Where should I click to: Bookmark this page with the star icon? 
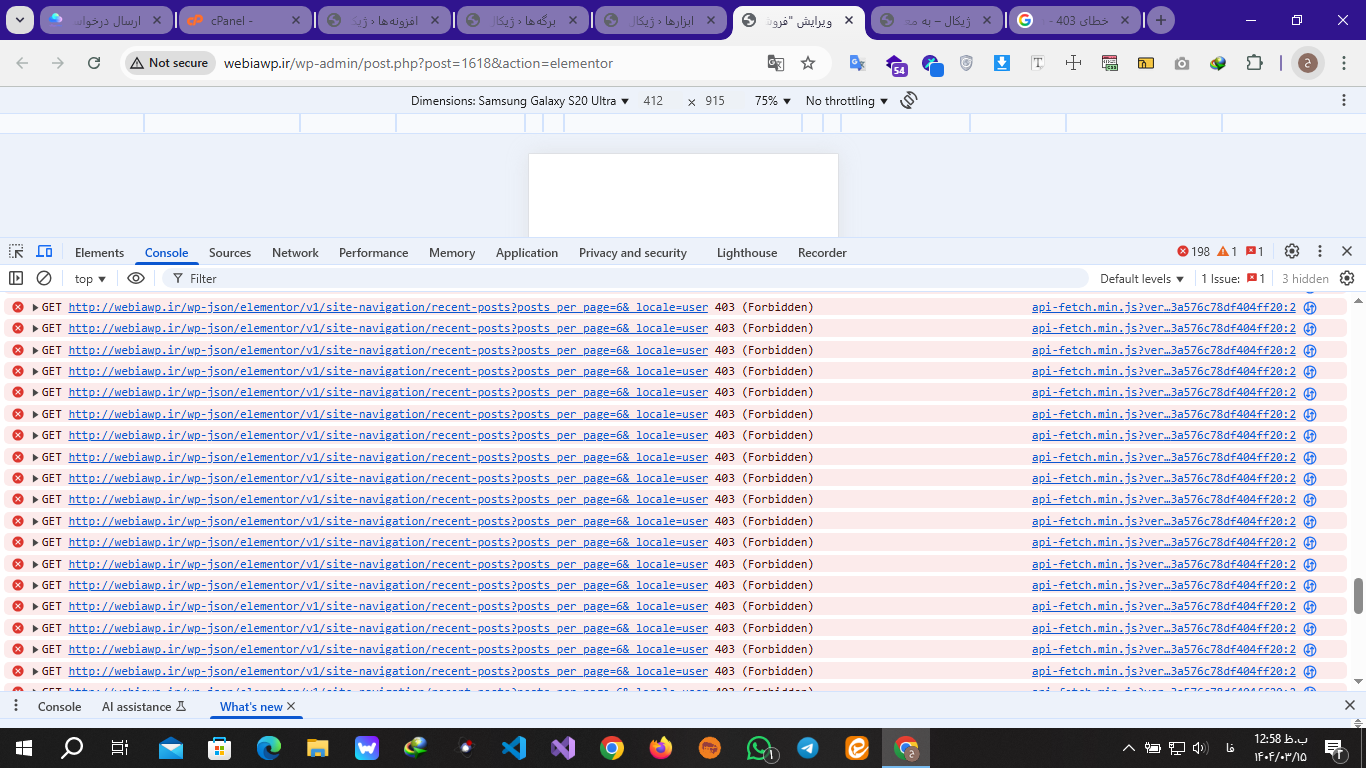click(x=808, y=63)
